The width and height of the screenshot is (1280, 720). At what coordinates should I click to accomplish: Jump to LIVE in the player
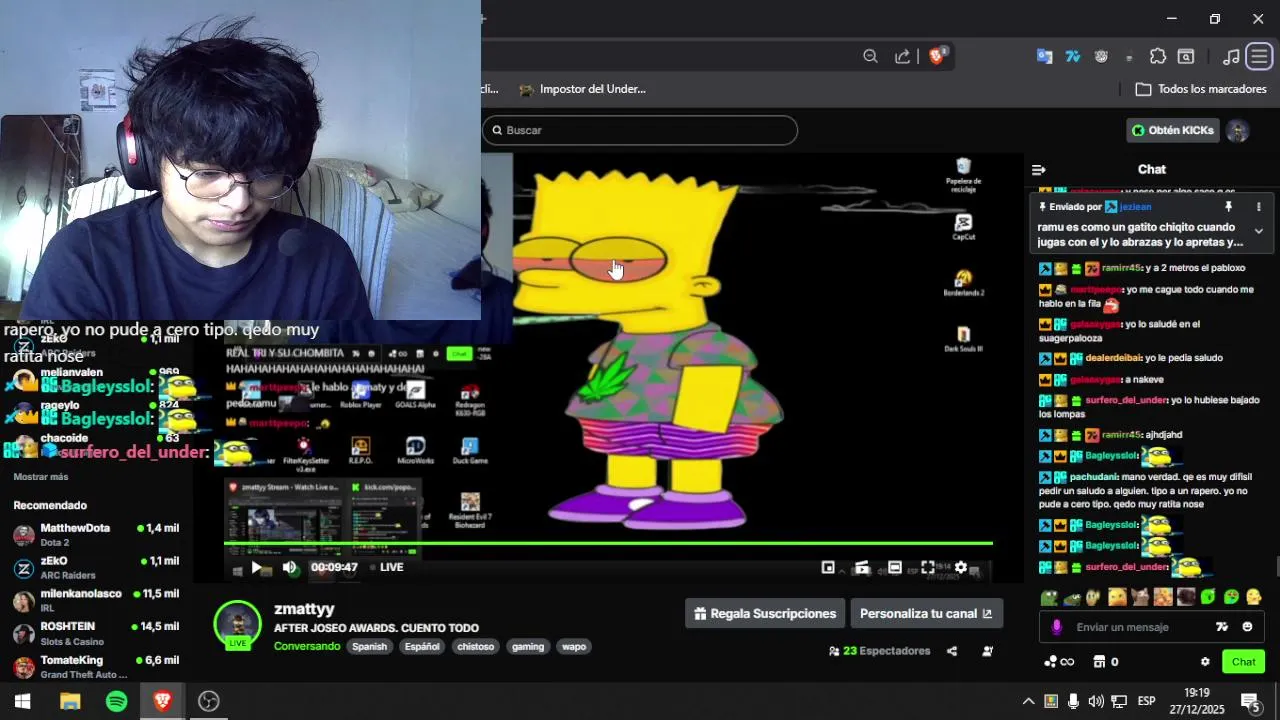click(387, 567)
